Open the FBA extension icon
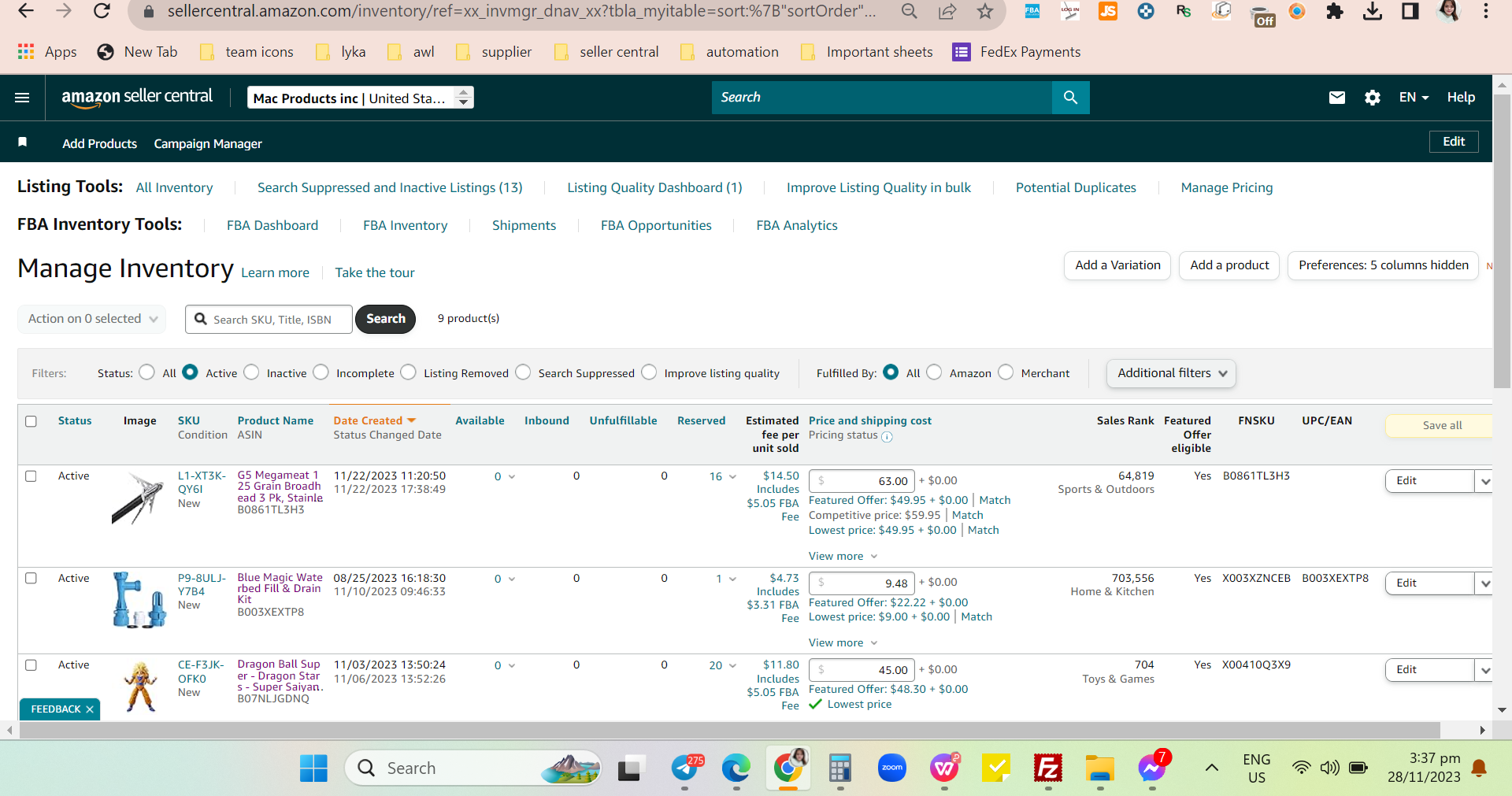1512x796 pixels. tap(1032, 11)
